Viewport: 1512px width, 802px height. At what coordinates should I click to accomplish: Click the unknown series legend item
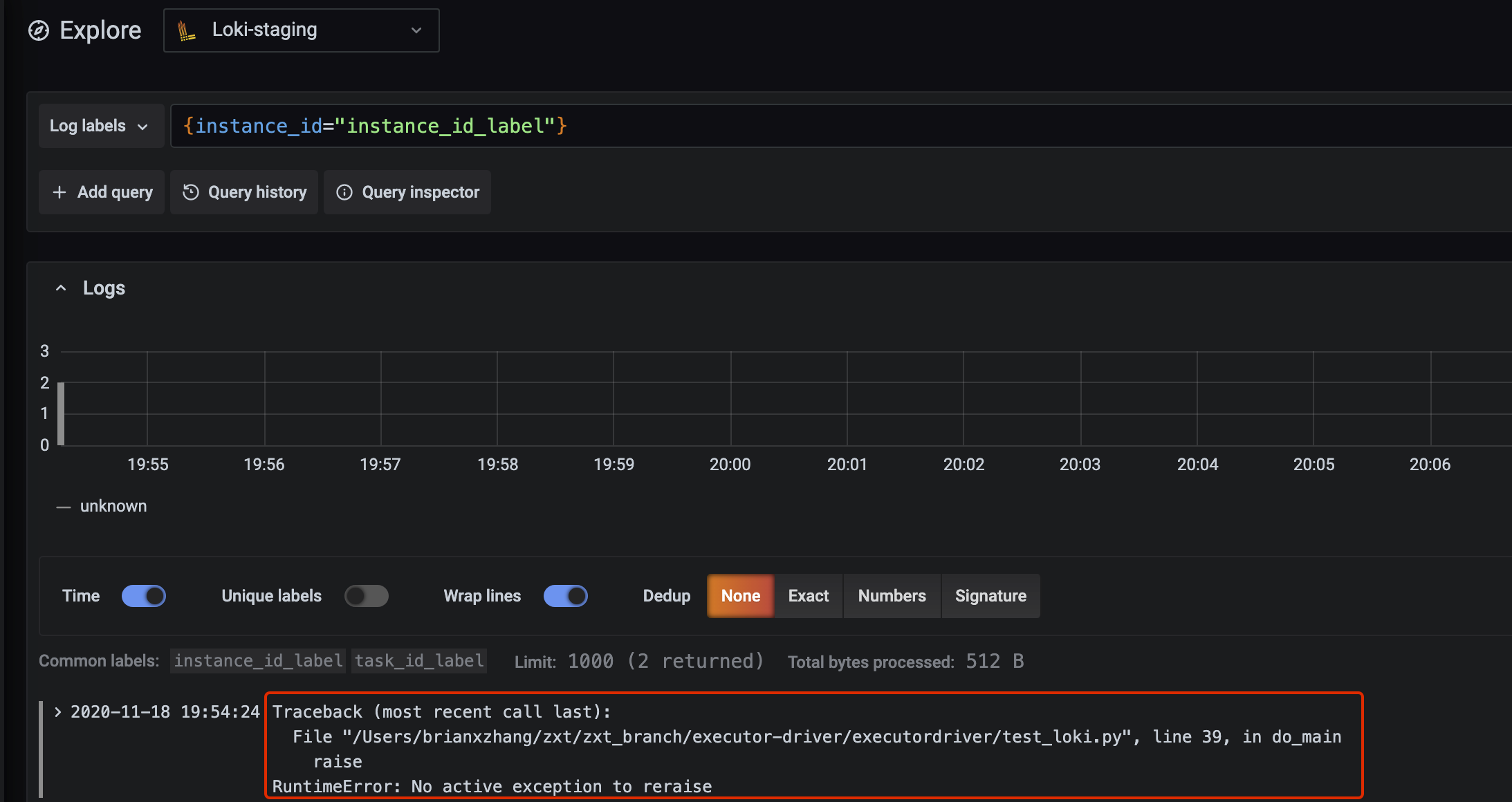pos(113,505)
